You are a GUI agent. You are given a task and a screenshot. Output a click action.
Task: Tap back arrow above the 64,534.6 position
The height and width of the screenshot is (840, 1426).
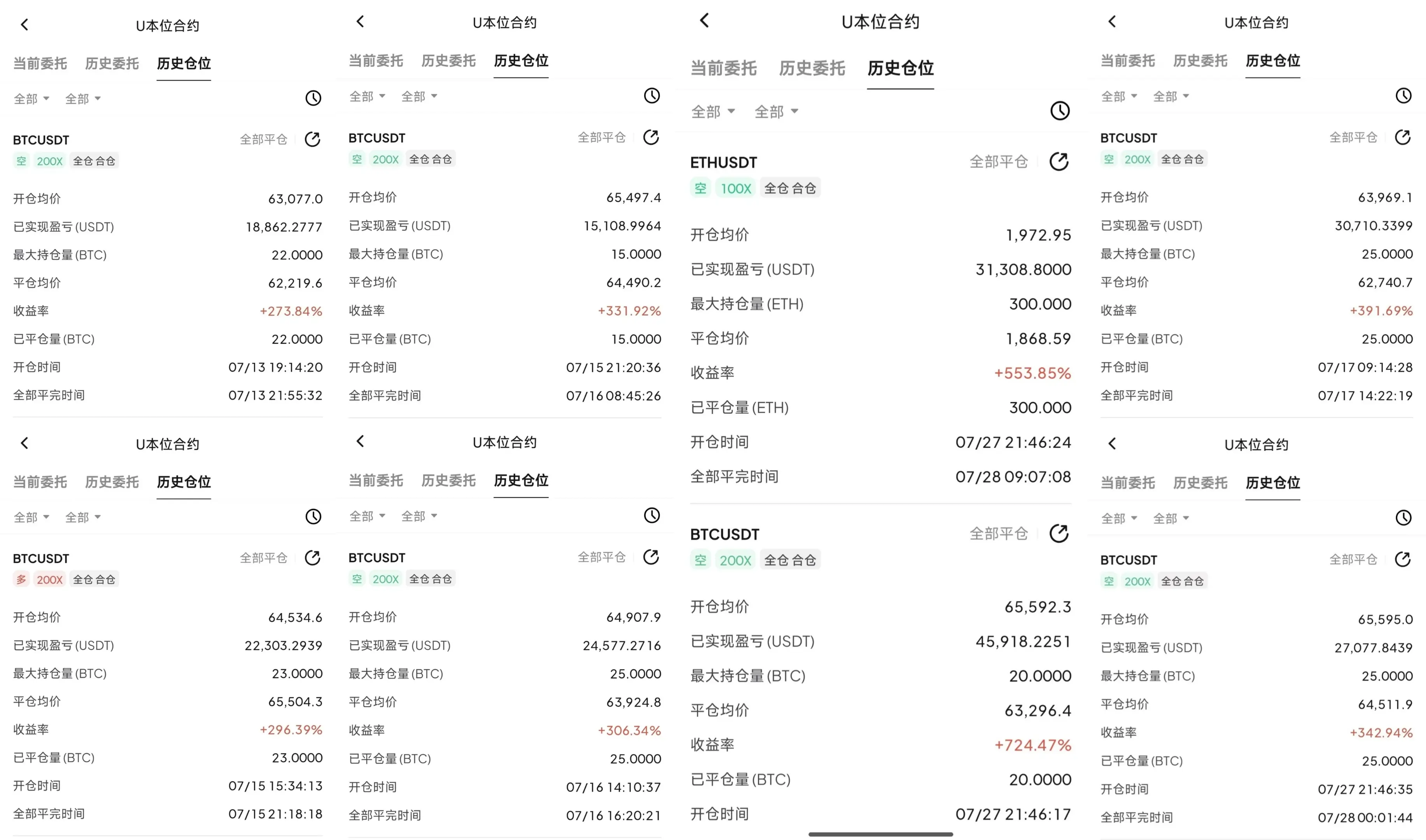(x=24, y=443)
